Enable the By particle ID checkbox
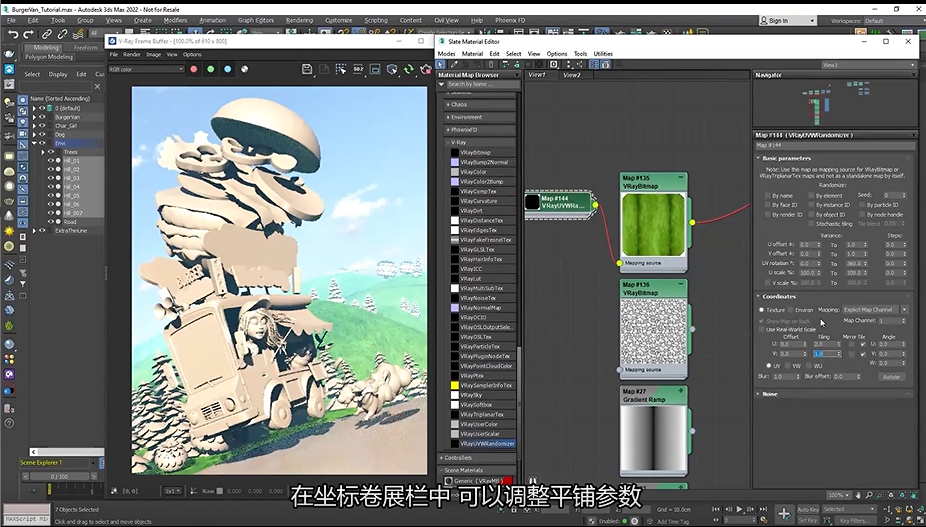 point(862,205)
